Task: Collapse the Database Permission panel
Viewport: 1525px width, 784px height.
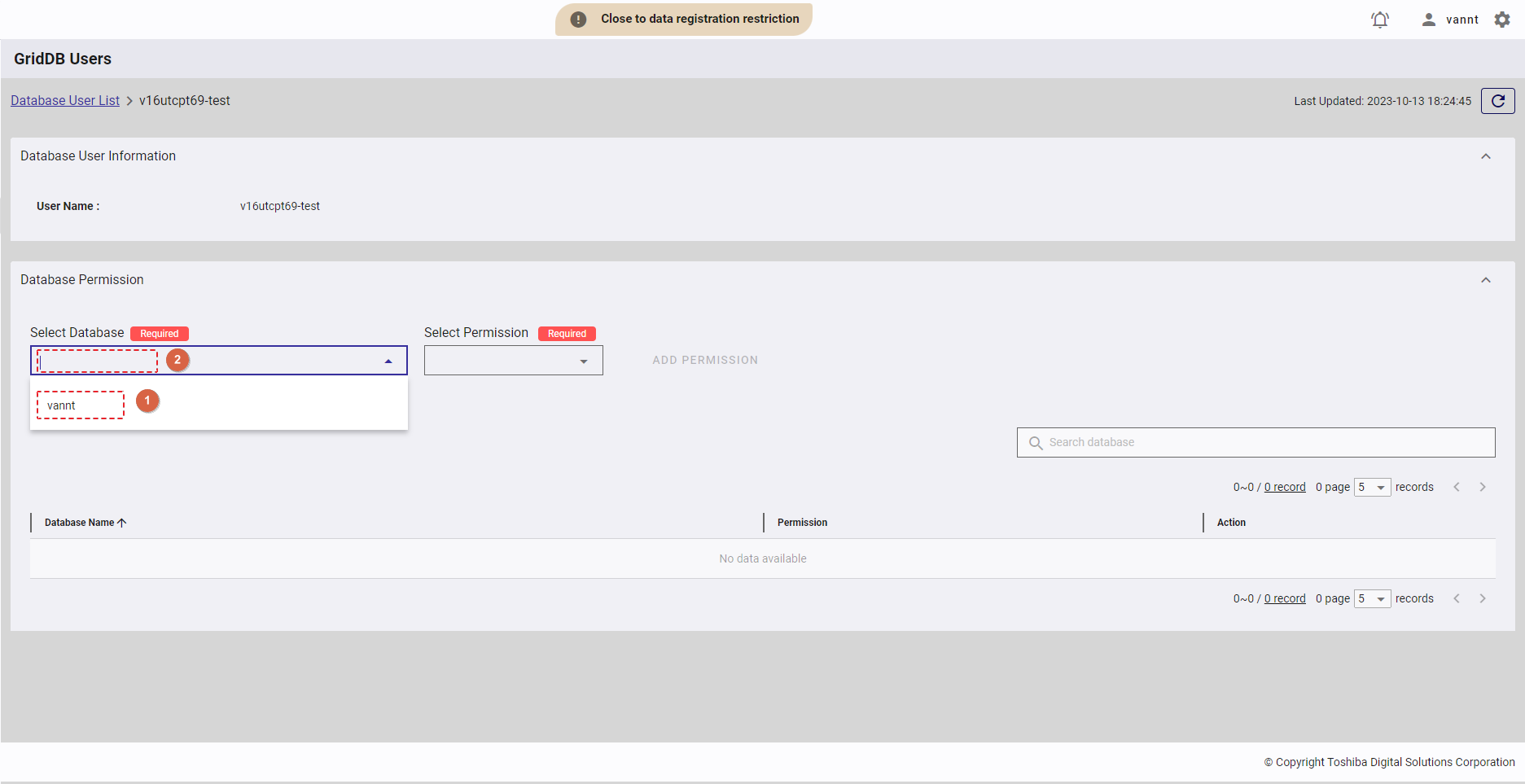Action: click(x=1486, y=280)
